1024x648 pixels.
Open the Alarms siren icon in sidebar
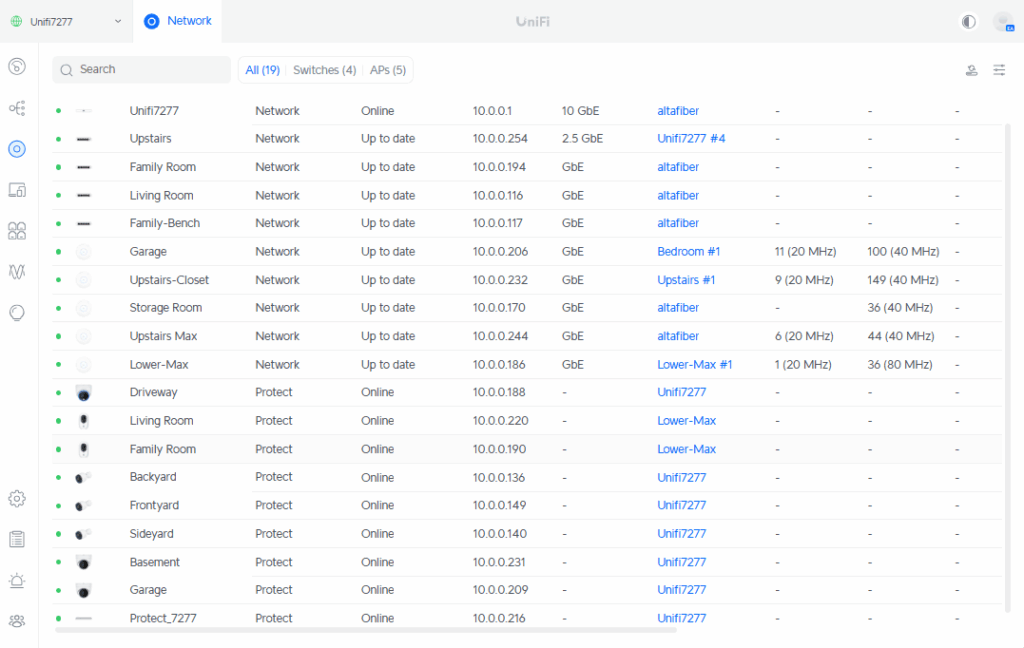click(x=17, y=580)
